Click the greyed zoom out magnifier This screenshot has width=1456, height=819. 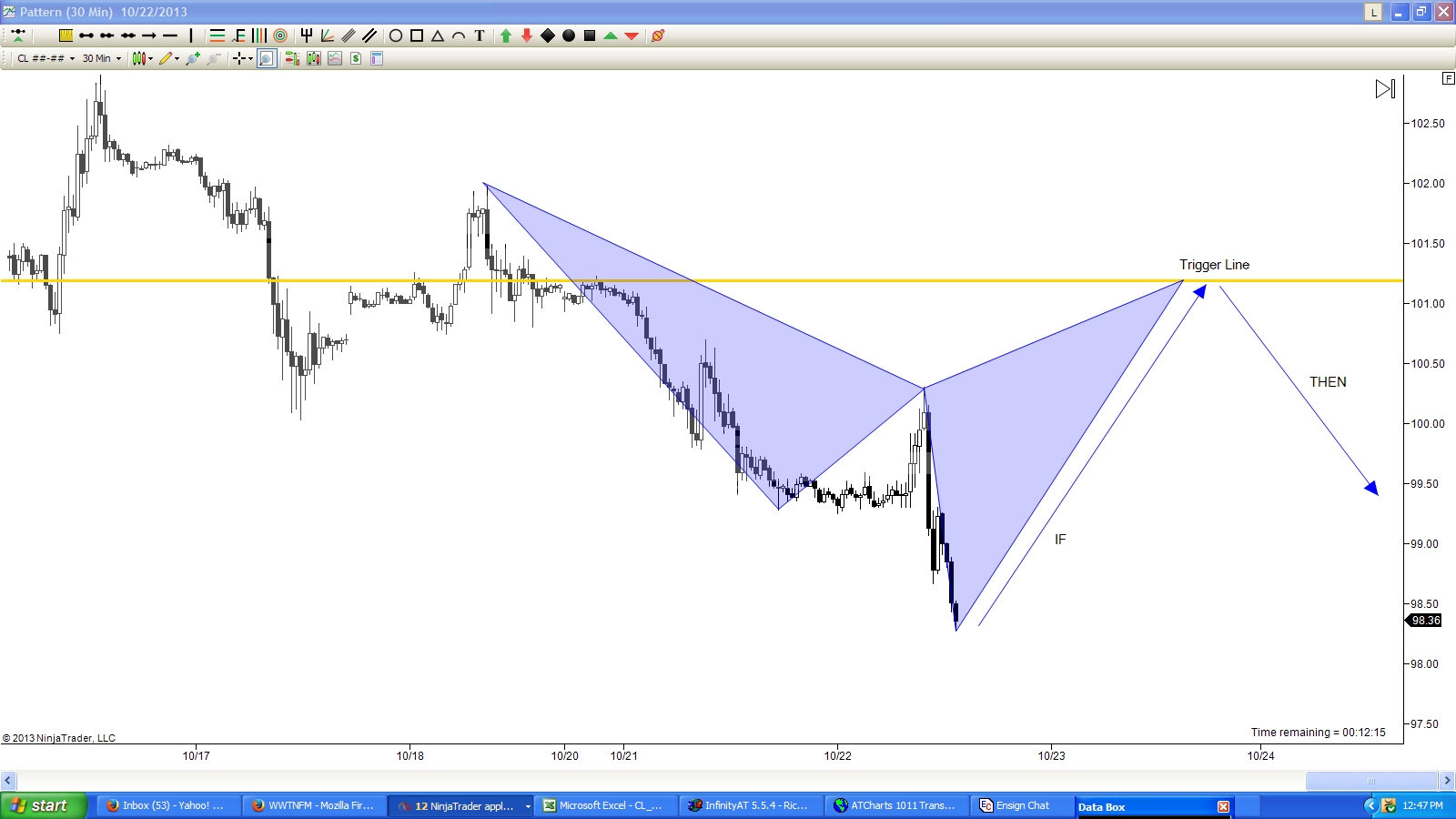pos(214,58)
